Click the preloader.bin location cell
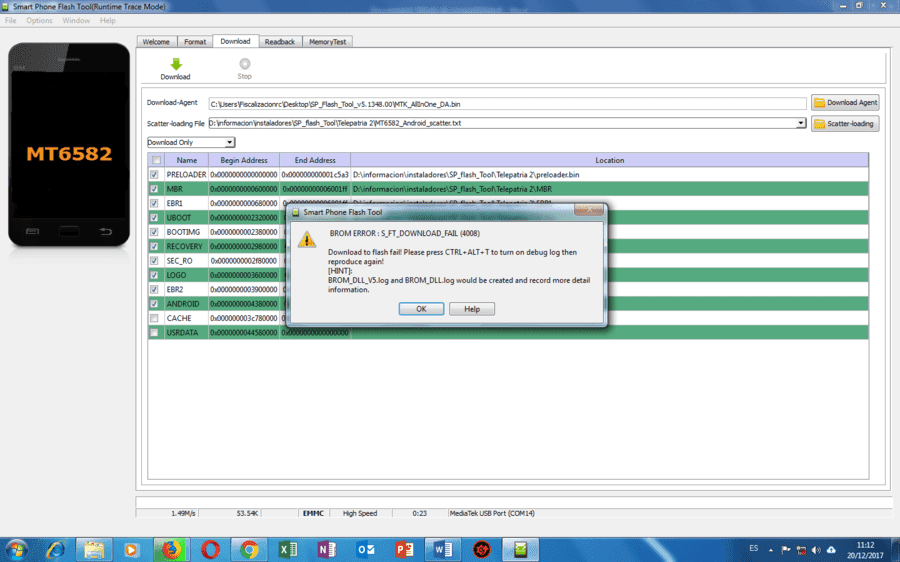 [x=610, y=175]
